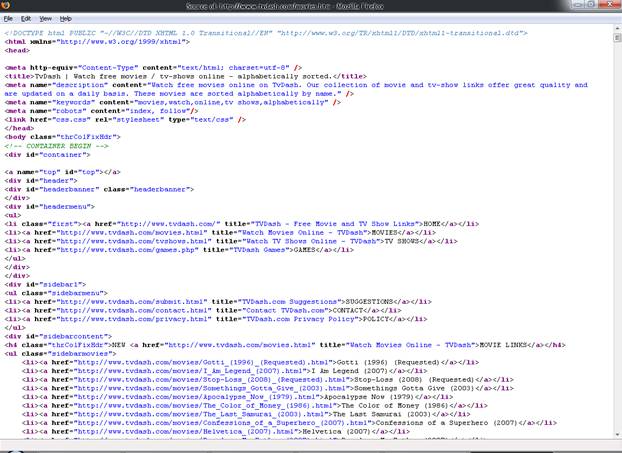Click The Color of Money (1986) line
Viewport: 622px width, 453px height.
click(255, 405)
